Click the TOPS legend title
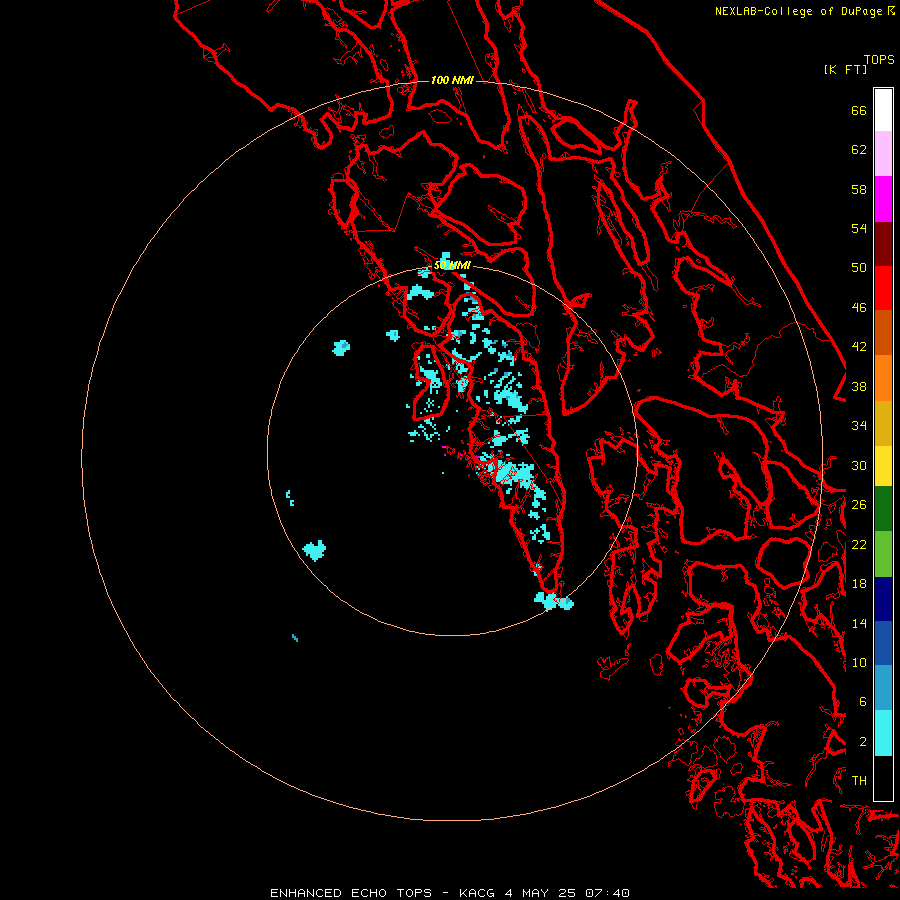This screenshot has width=900, height=900. [x=879, y=60]
